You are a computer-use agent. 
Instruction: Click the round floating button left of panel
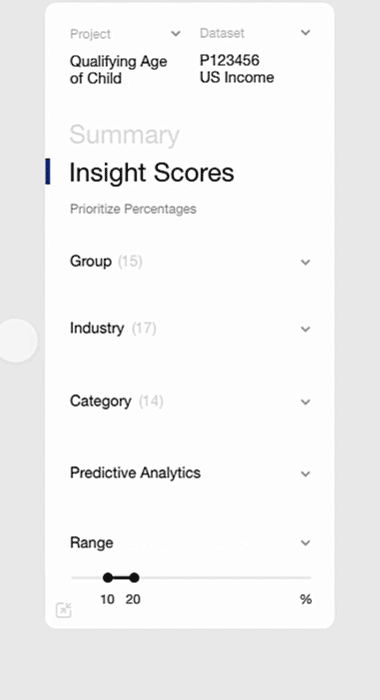(x=17, y=340)
